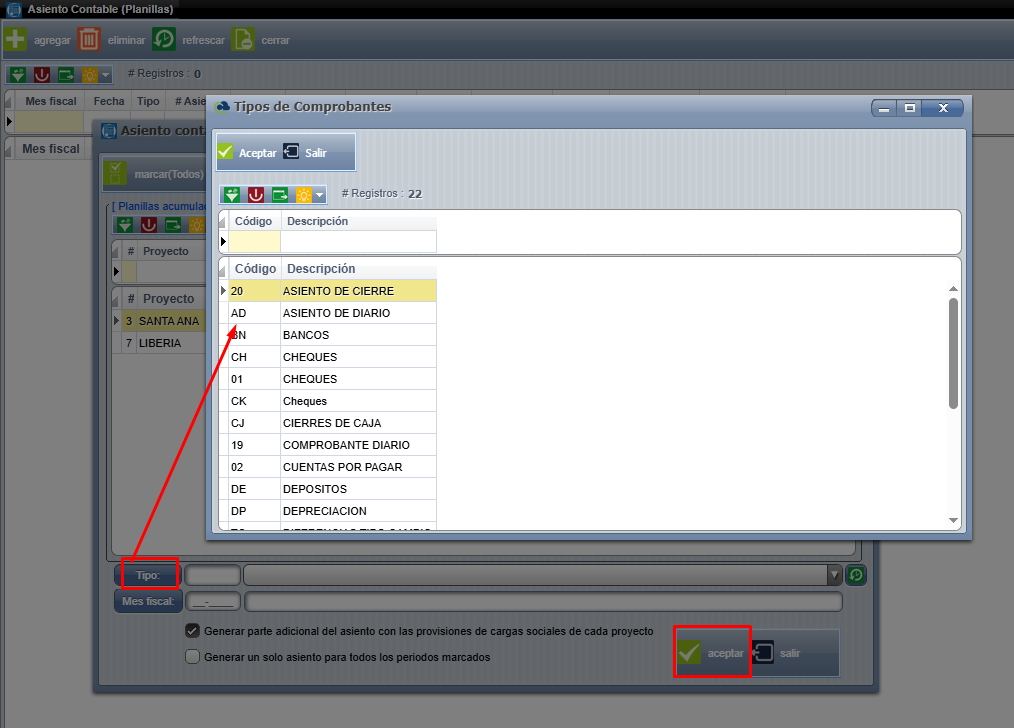This screenshot has height=728, width=1014.
Task: Click the red magnet icon in main window grid toolbar
Action: (42, 75)
